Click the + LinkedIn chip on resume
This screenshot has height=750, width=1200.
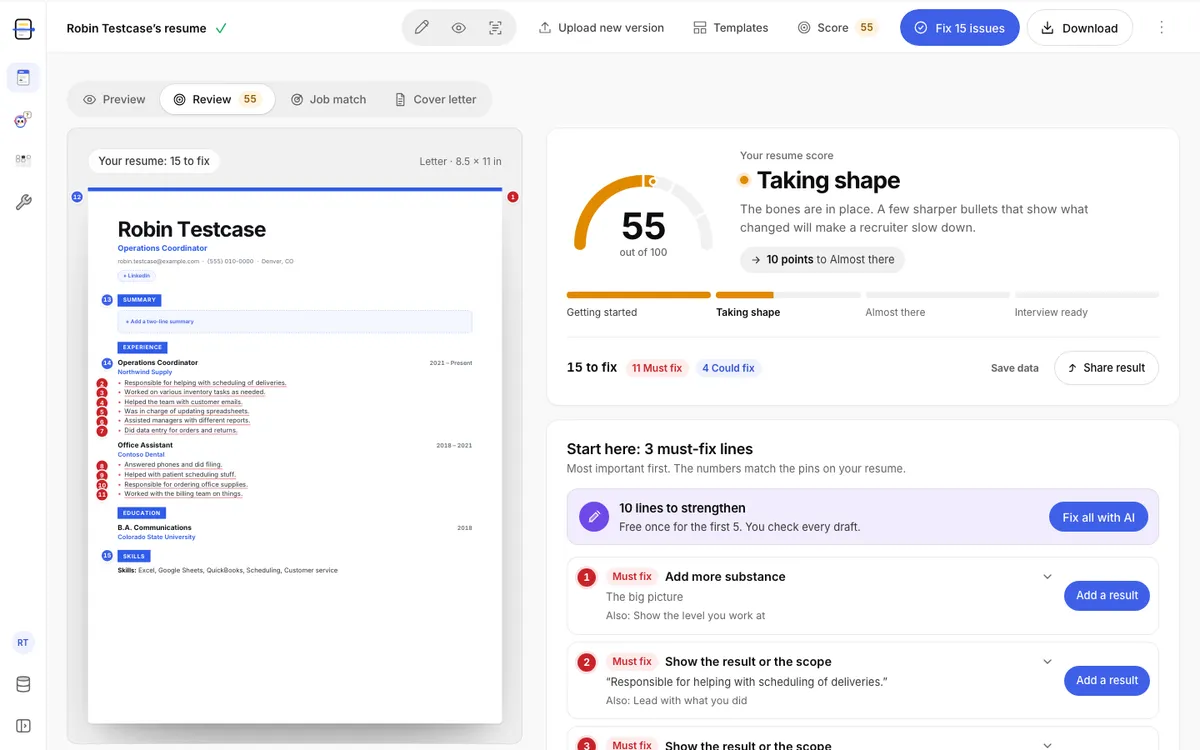[x=137, y=275]
